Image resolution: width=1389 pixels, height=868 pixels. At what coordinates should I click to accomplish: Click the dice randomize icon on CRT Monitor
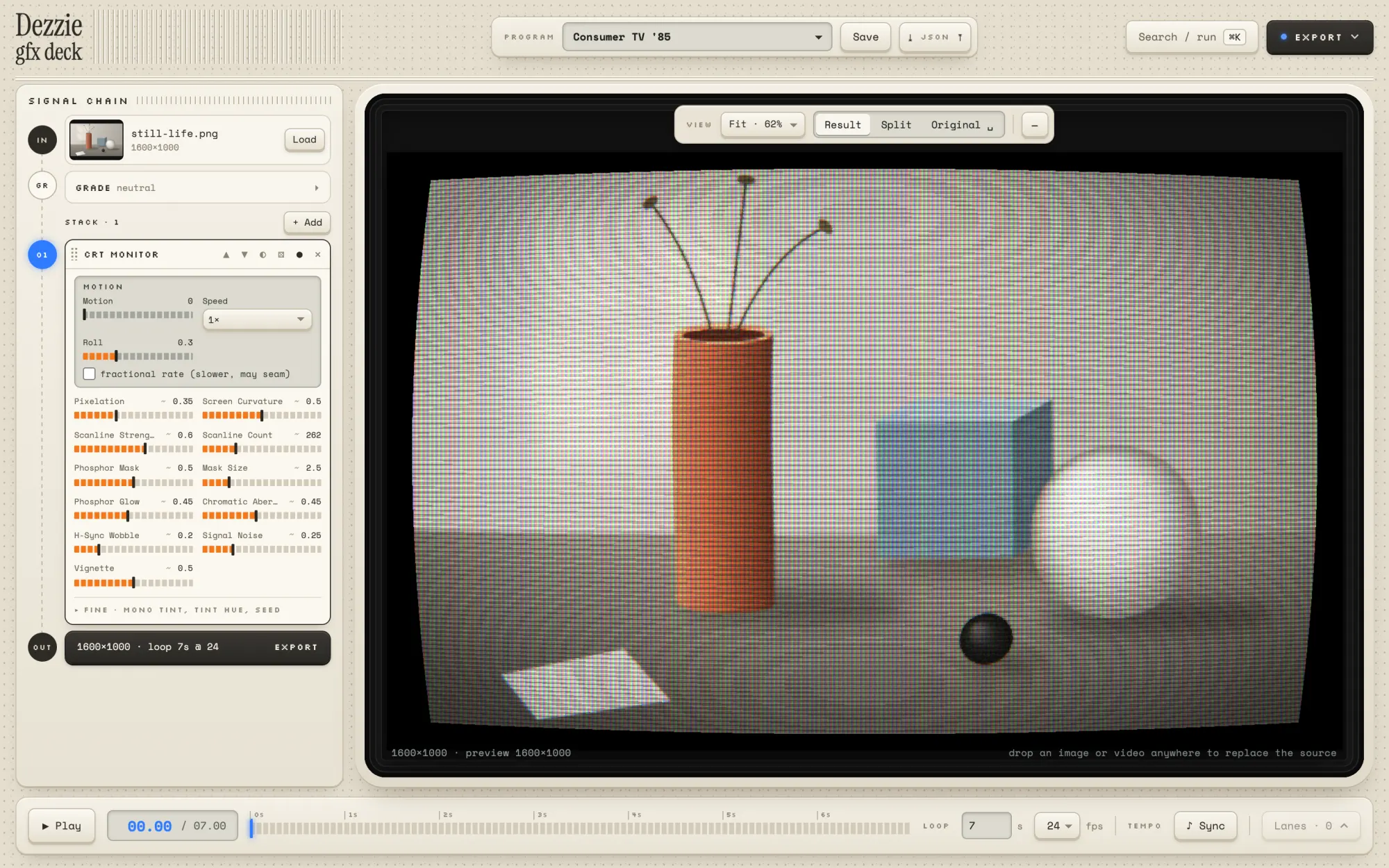[281, 255]
